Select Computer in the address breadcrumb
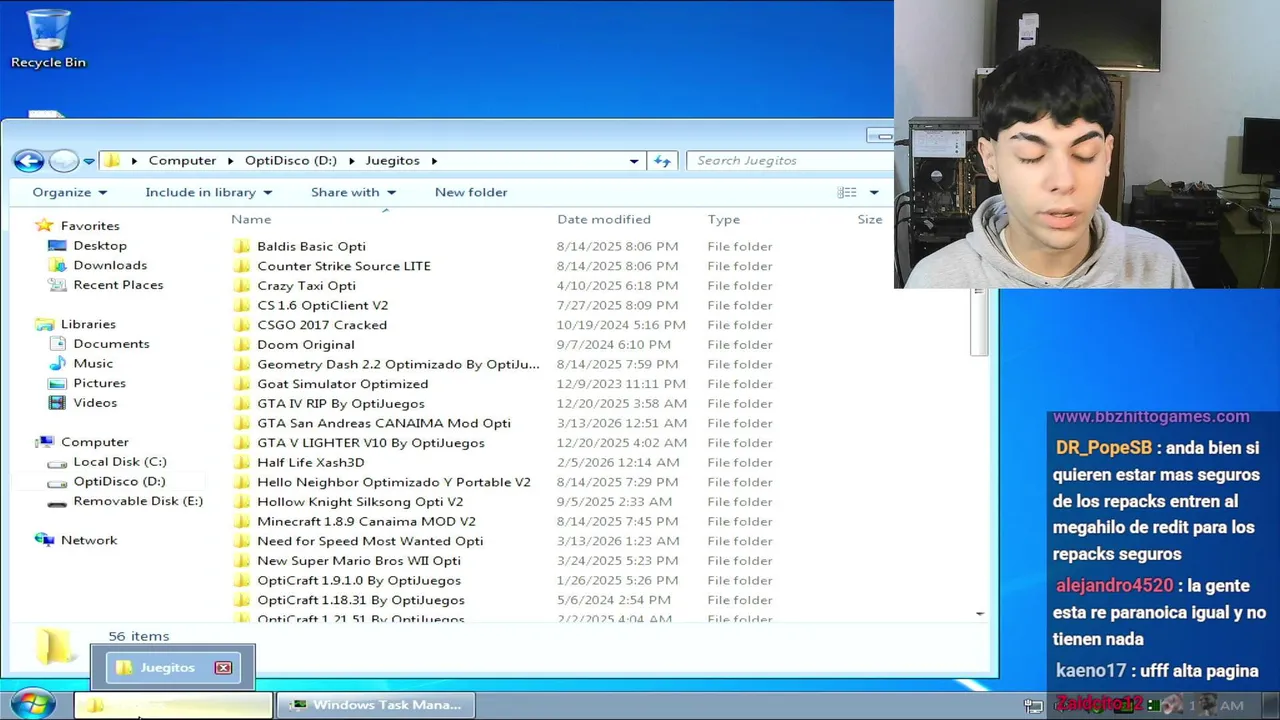The image size is (1280, 720). pos(182,160)
